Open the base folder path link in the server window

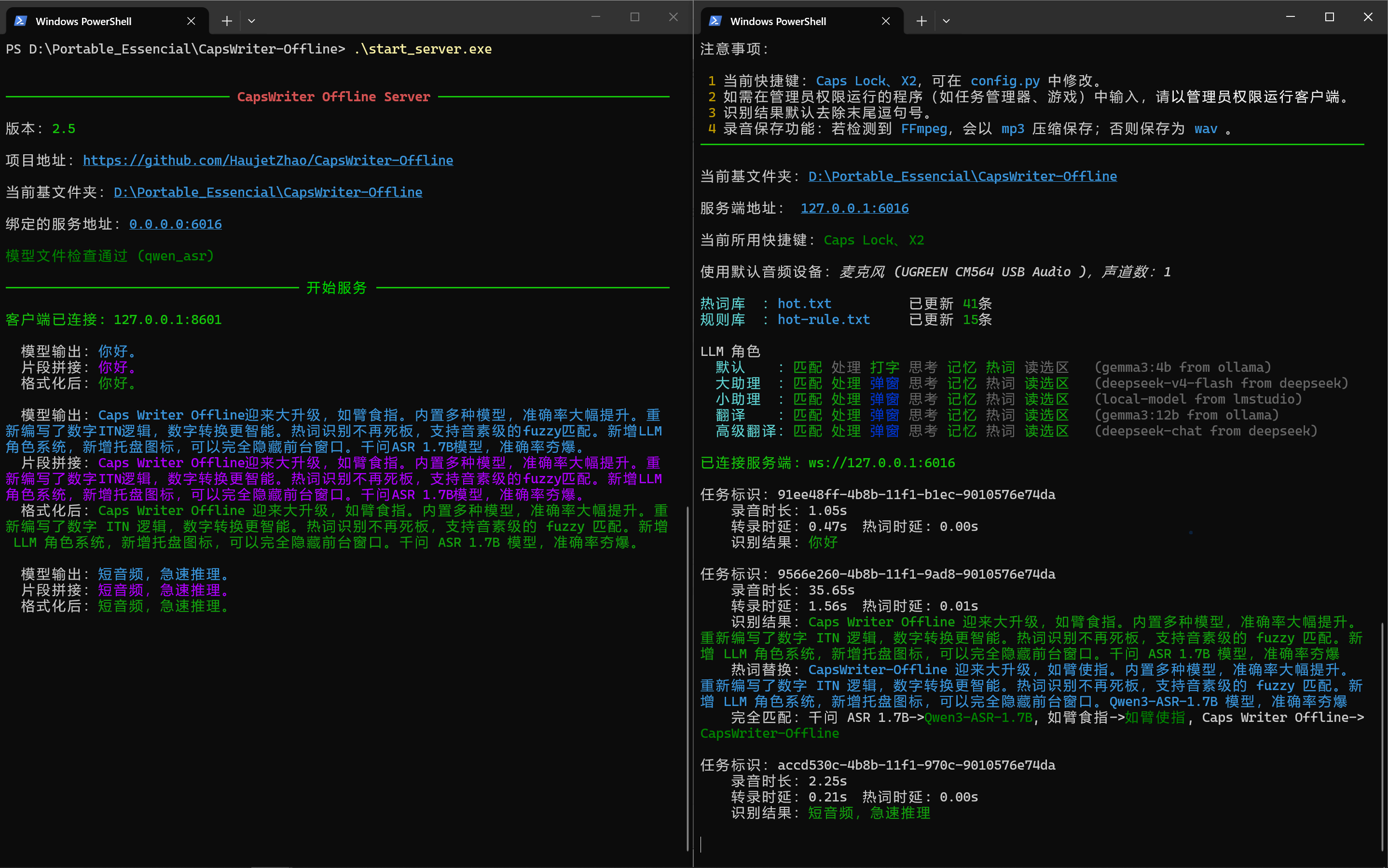tap(268, 192)
